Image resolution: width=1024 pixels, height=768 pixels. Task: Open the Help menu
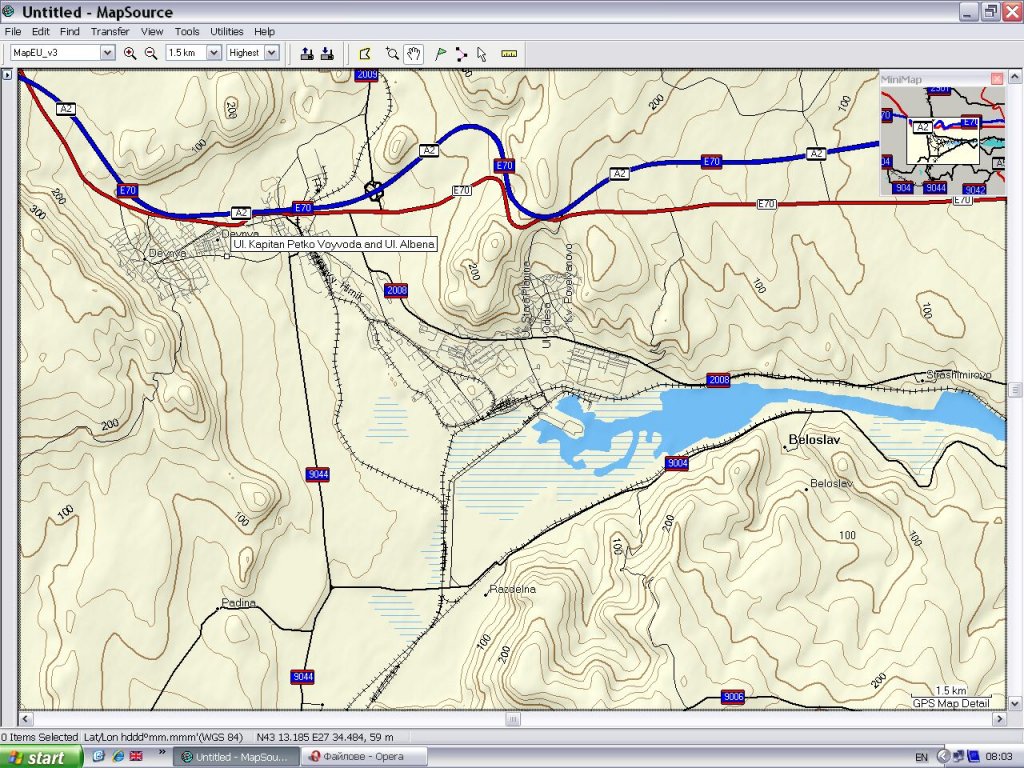point(264,31)
